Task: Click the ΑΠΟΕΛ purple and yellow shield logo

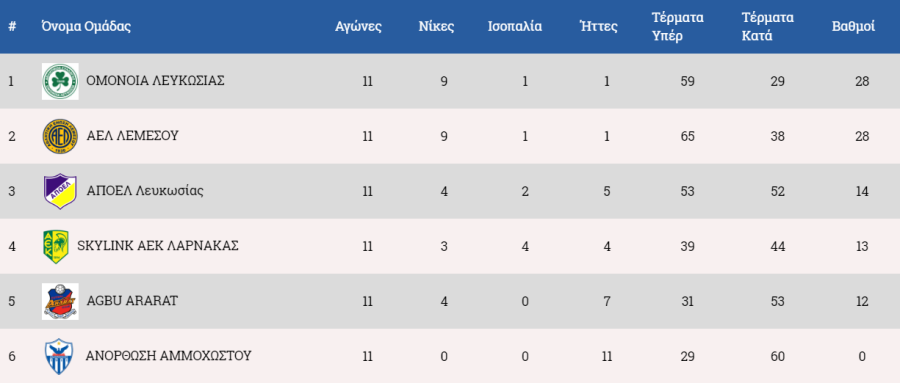Action: point(60,191)
